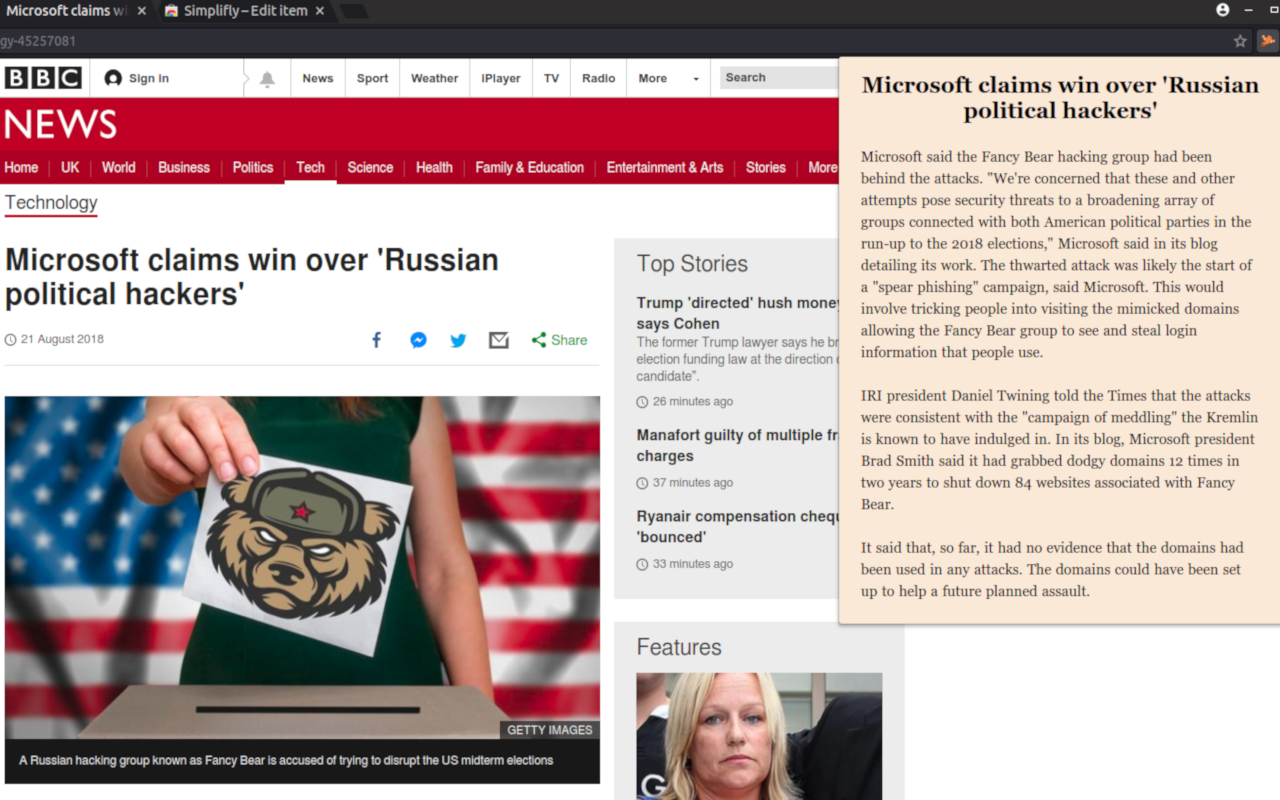The image size is (1280, 800).
Task: Share article on Twitter
Action: pyautogui.click(x=458, y=340)
